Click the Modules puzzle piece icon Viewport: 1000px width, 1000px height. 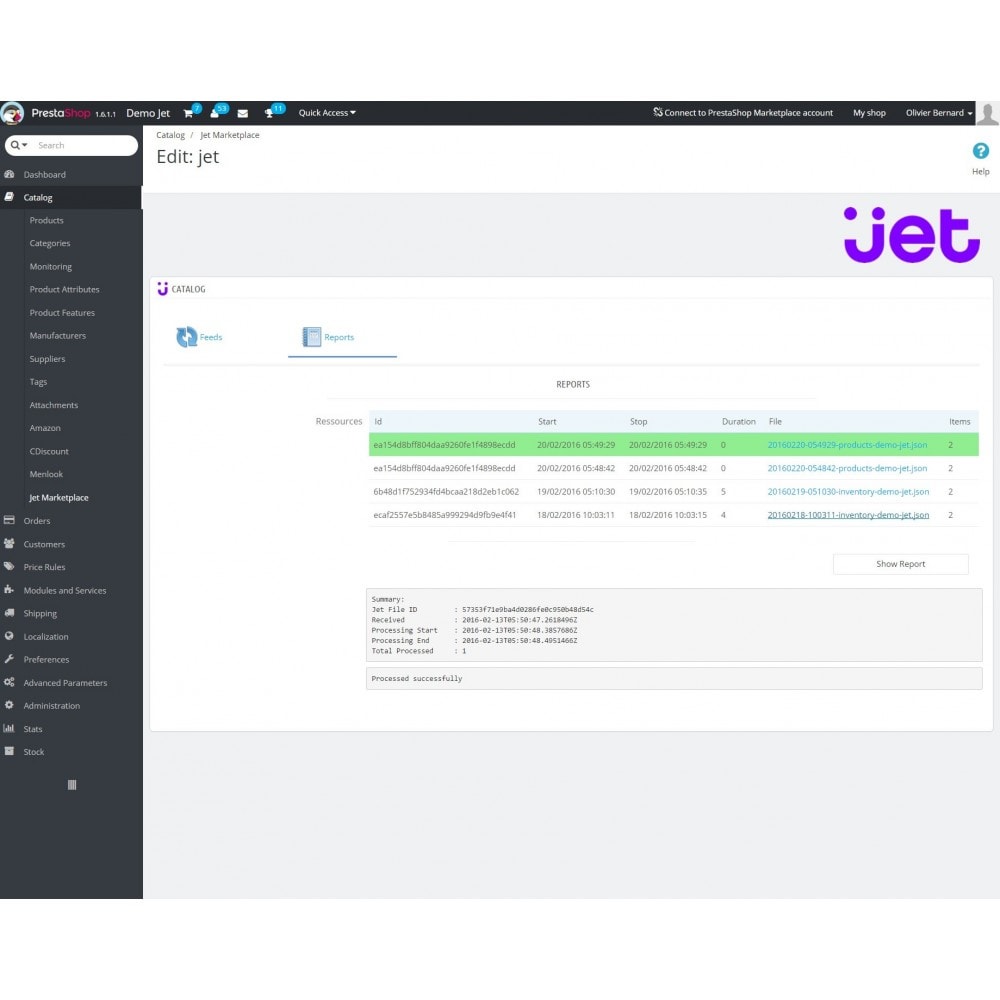pos(10,590)
